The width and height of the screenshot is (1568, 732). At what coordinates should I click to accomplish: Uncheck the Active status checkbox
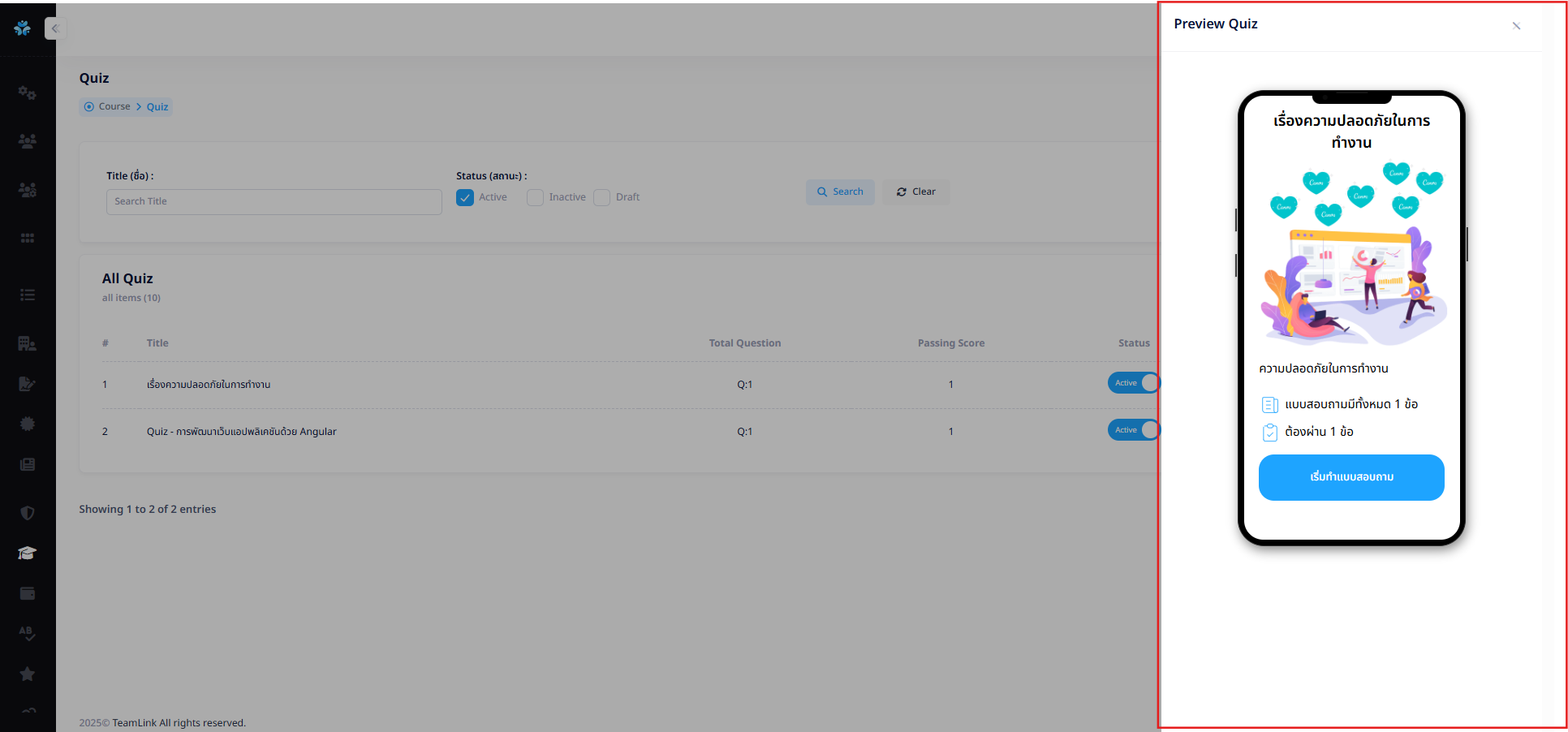tap(465, 198)
